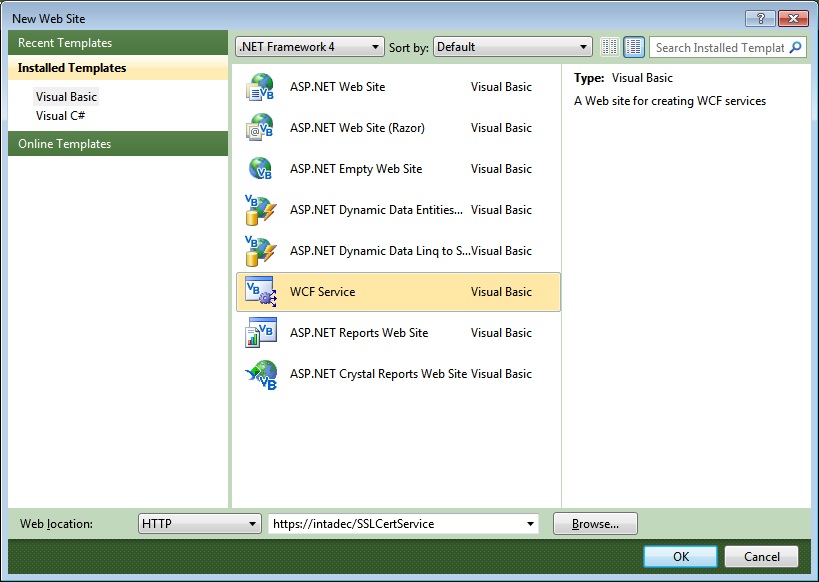Expand the Online Templates section

pos(118,144)
